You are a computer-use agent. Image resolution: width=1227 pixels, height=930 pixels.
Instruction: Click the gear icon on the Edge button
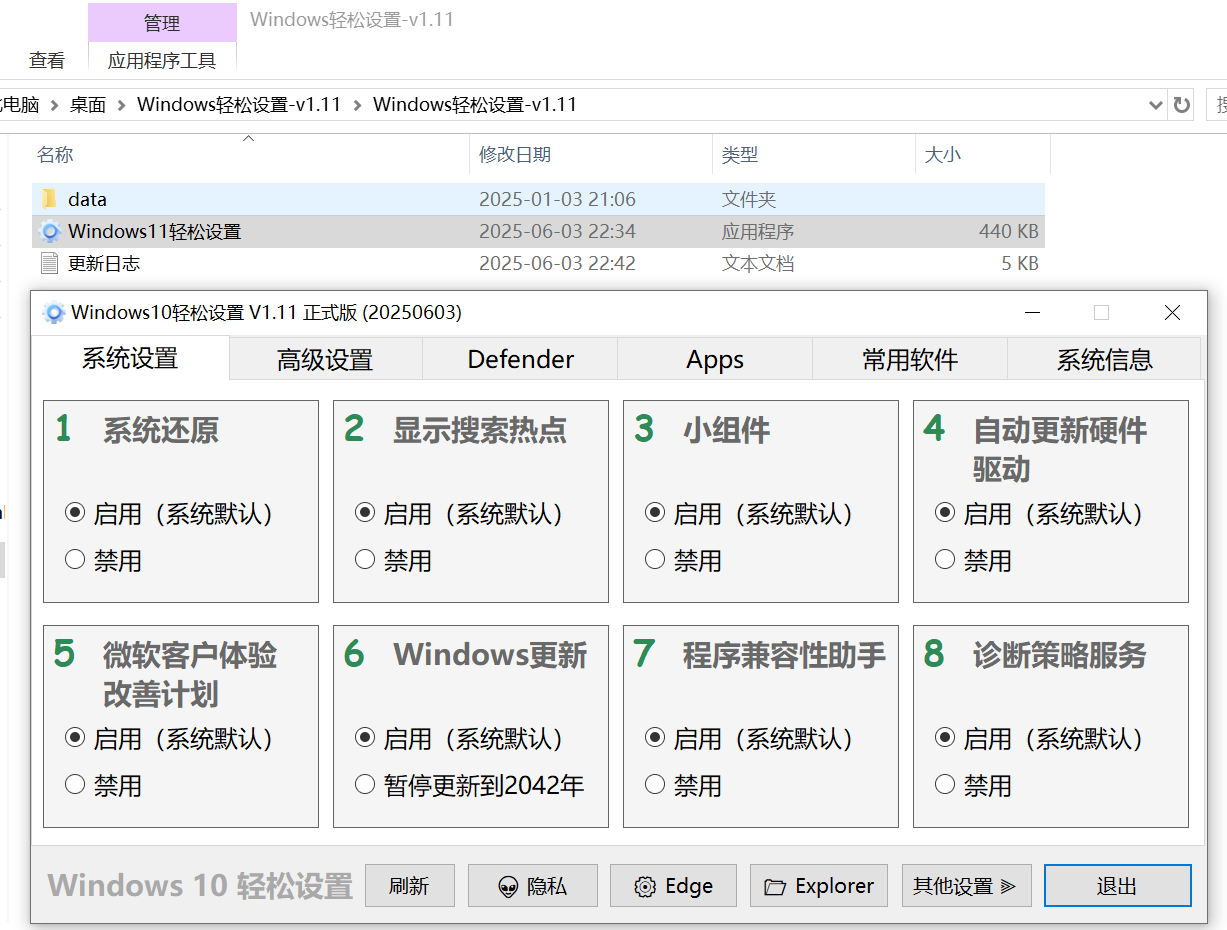click(645, 885)
